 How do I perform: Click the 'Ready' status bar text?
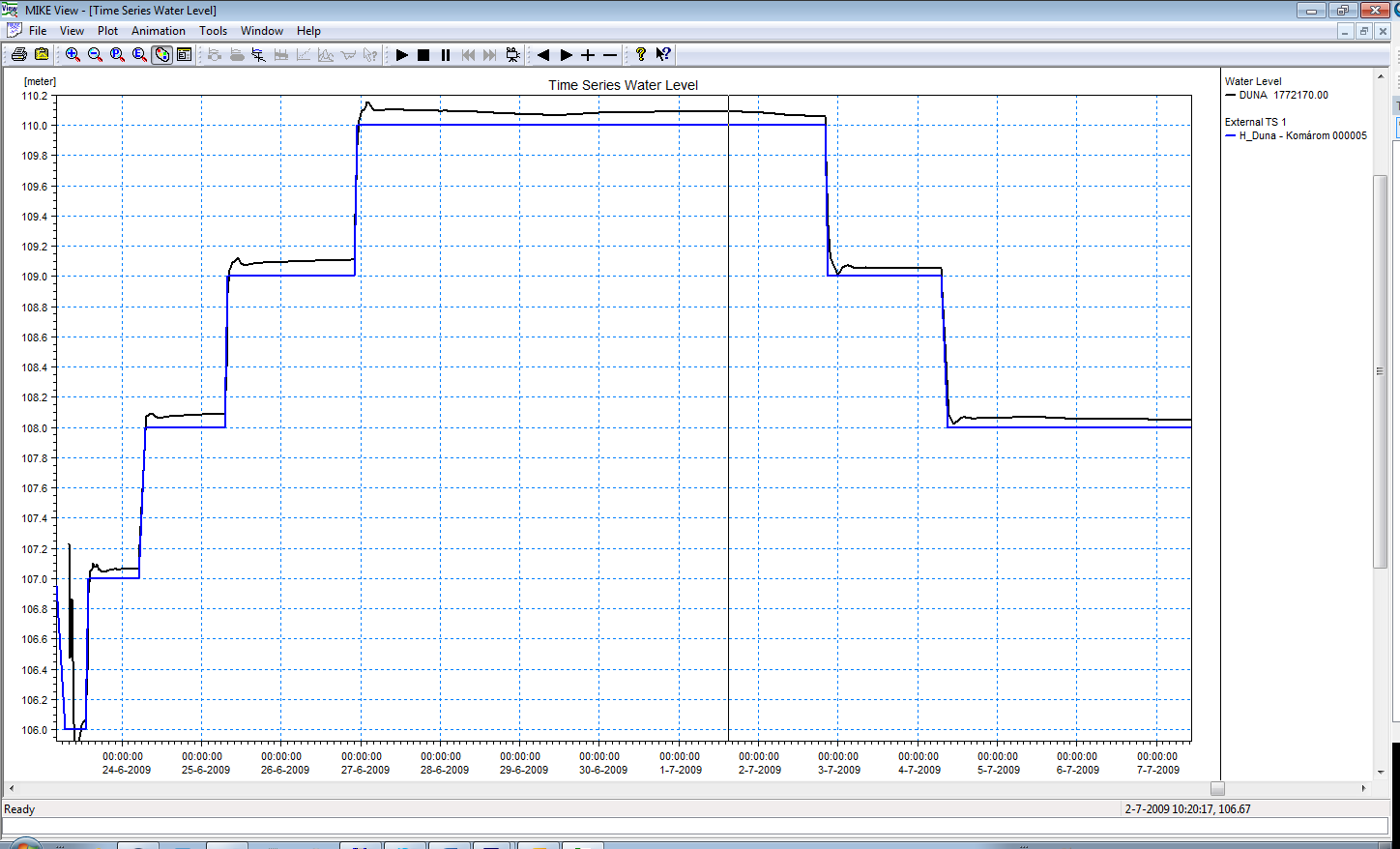click(19, 809)
